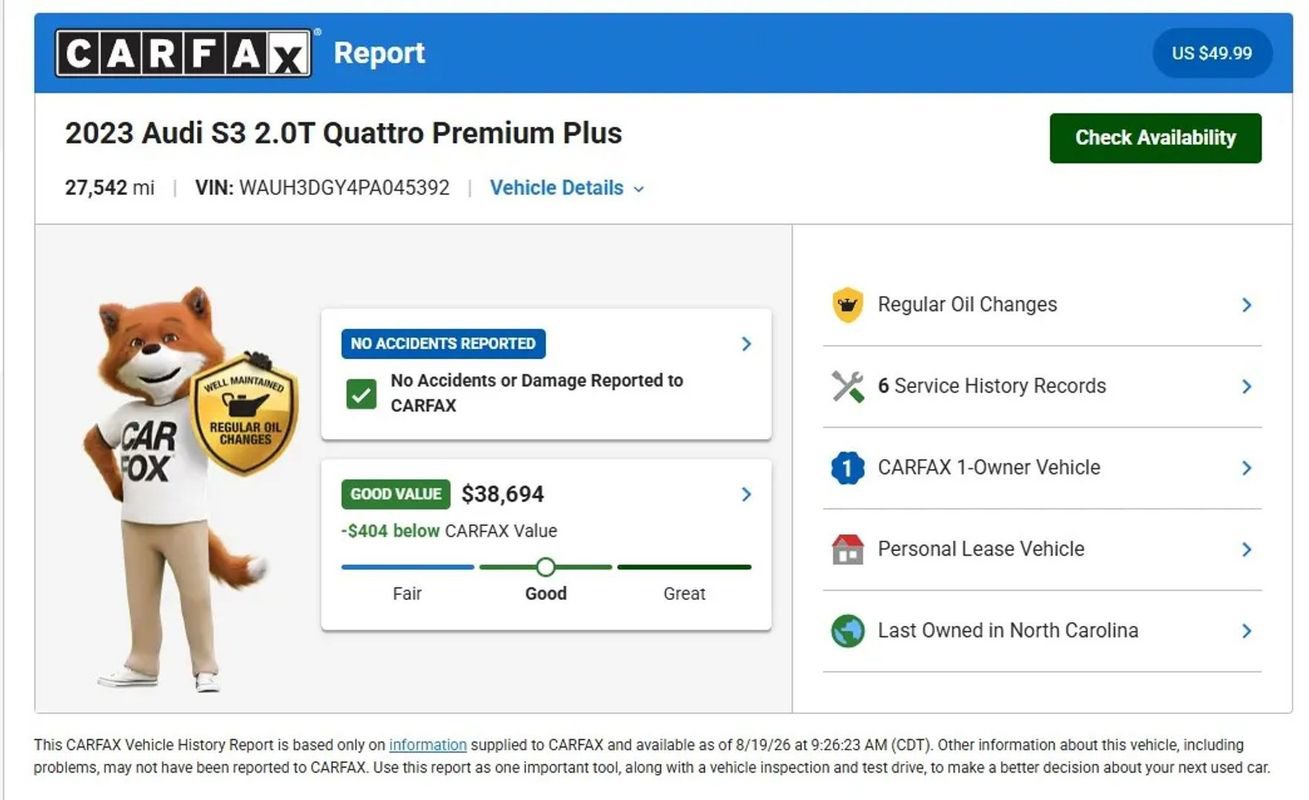Click the globe Last Owned icon
This screenshot has height=800, width=1309.
847,631
